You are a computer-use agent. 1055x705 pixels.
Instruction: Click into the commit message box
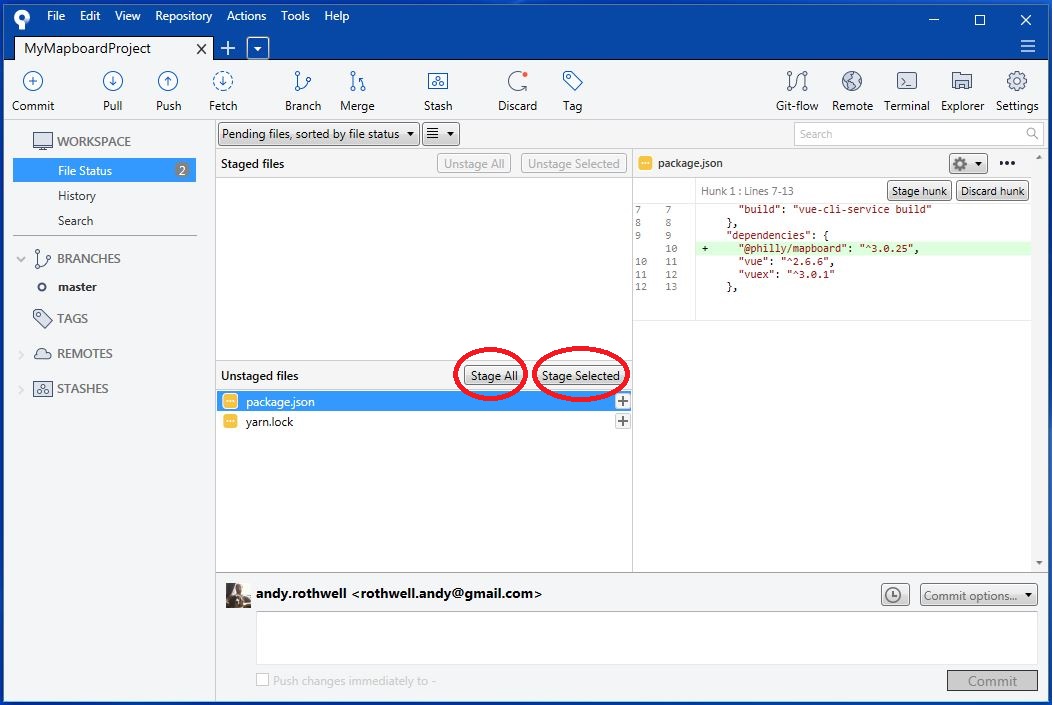[x=647, y=638]
